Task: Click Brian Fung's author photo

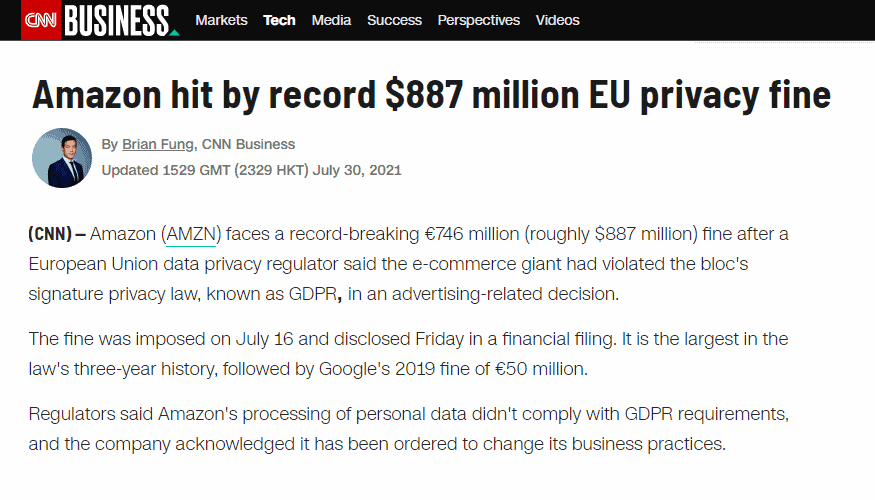Action: tap(62, 158)
